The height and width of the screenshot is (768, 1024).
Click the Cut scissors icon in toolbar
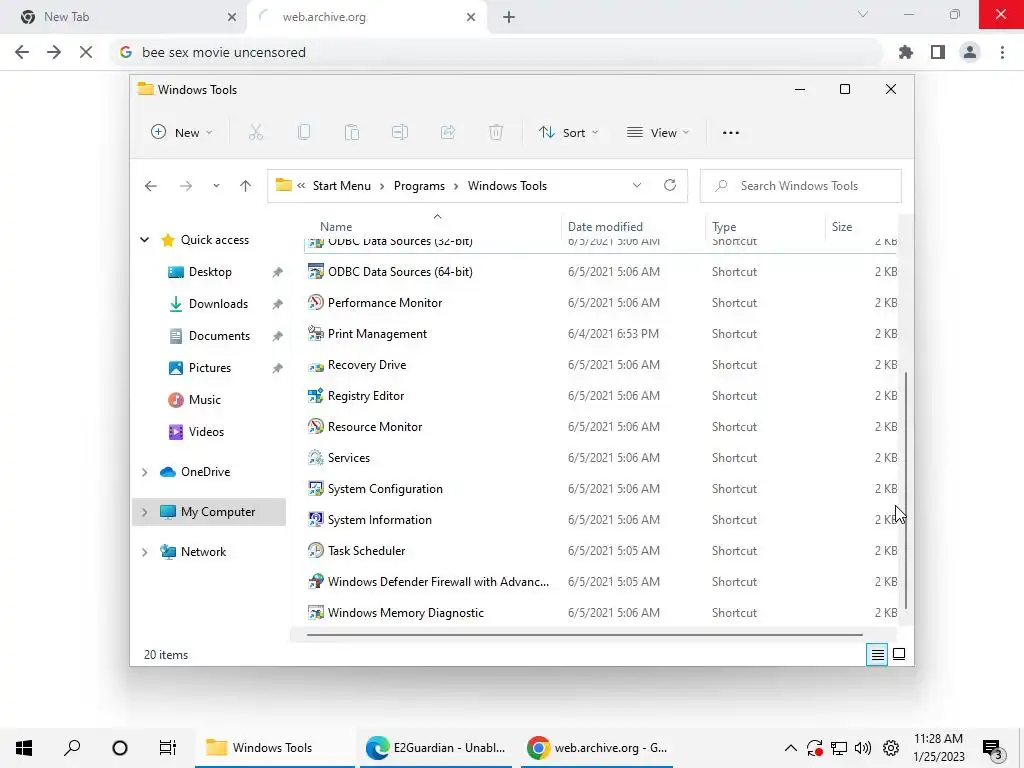[x=255, y=133]
